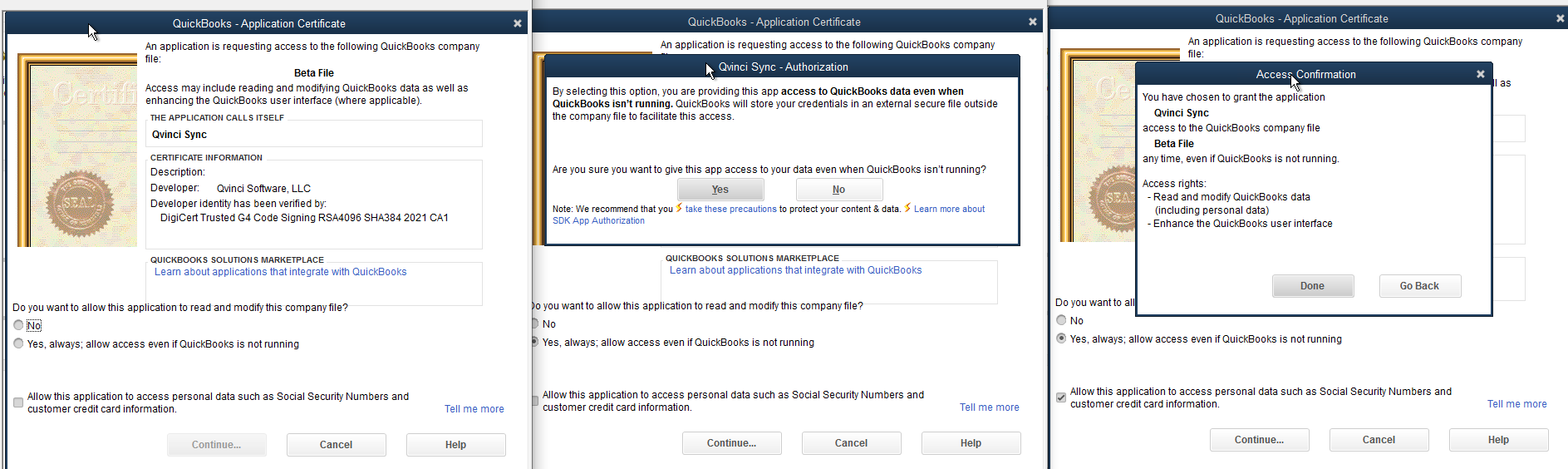The height and width of the screenshot is (469, 1568).
Task: Click Done in Access Confirmation dialog
Action: pyautogui.click(x=1313, y=286)
